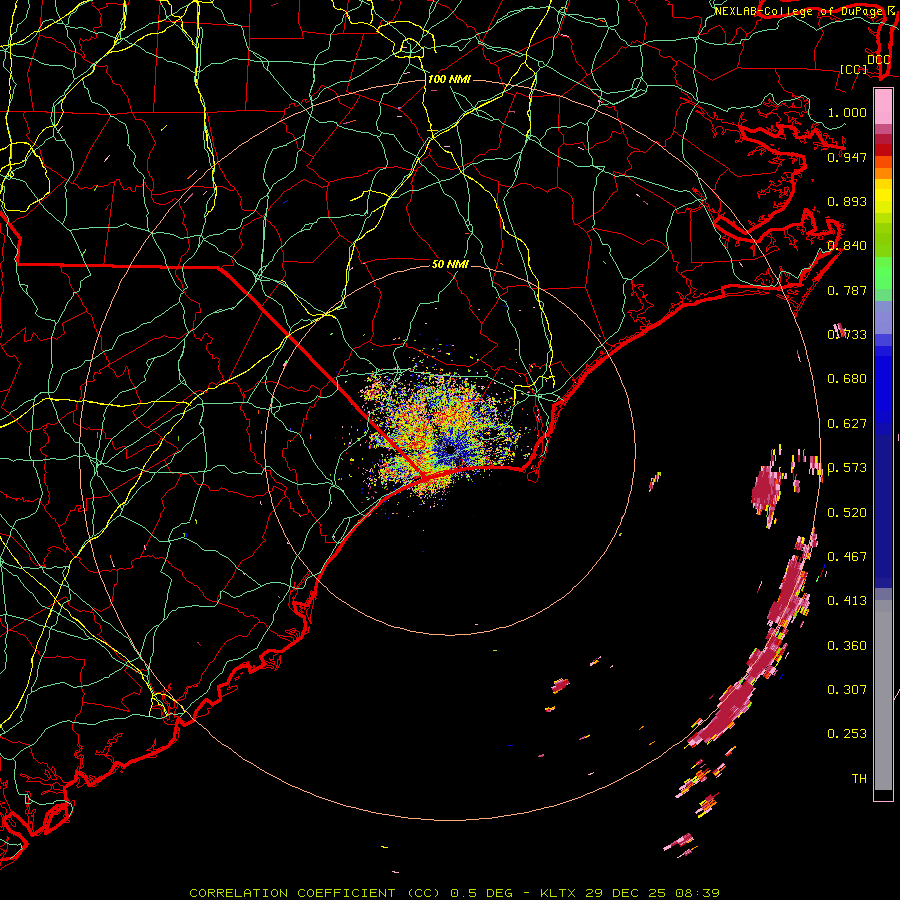Click the 100 NMI range ring label
Image resolution: width=900 pixels, height=900 pixels.
click(x=449, y=79)
